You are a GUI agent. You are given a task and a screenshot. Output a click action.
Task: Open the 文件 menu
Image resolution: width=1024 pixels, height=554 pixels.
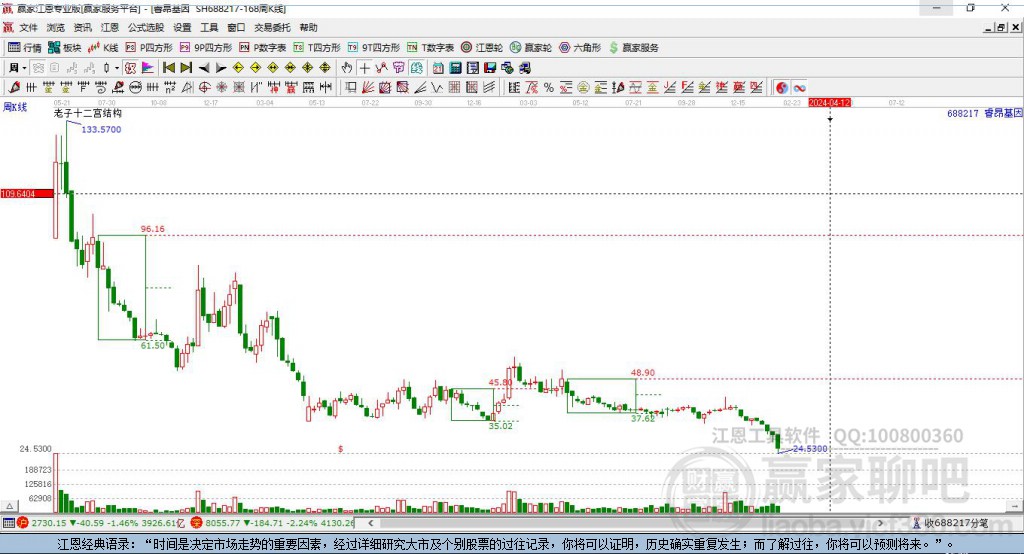28,27
